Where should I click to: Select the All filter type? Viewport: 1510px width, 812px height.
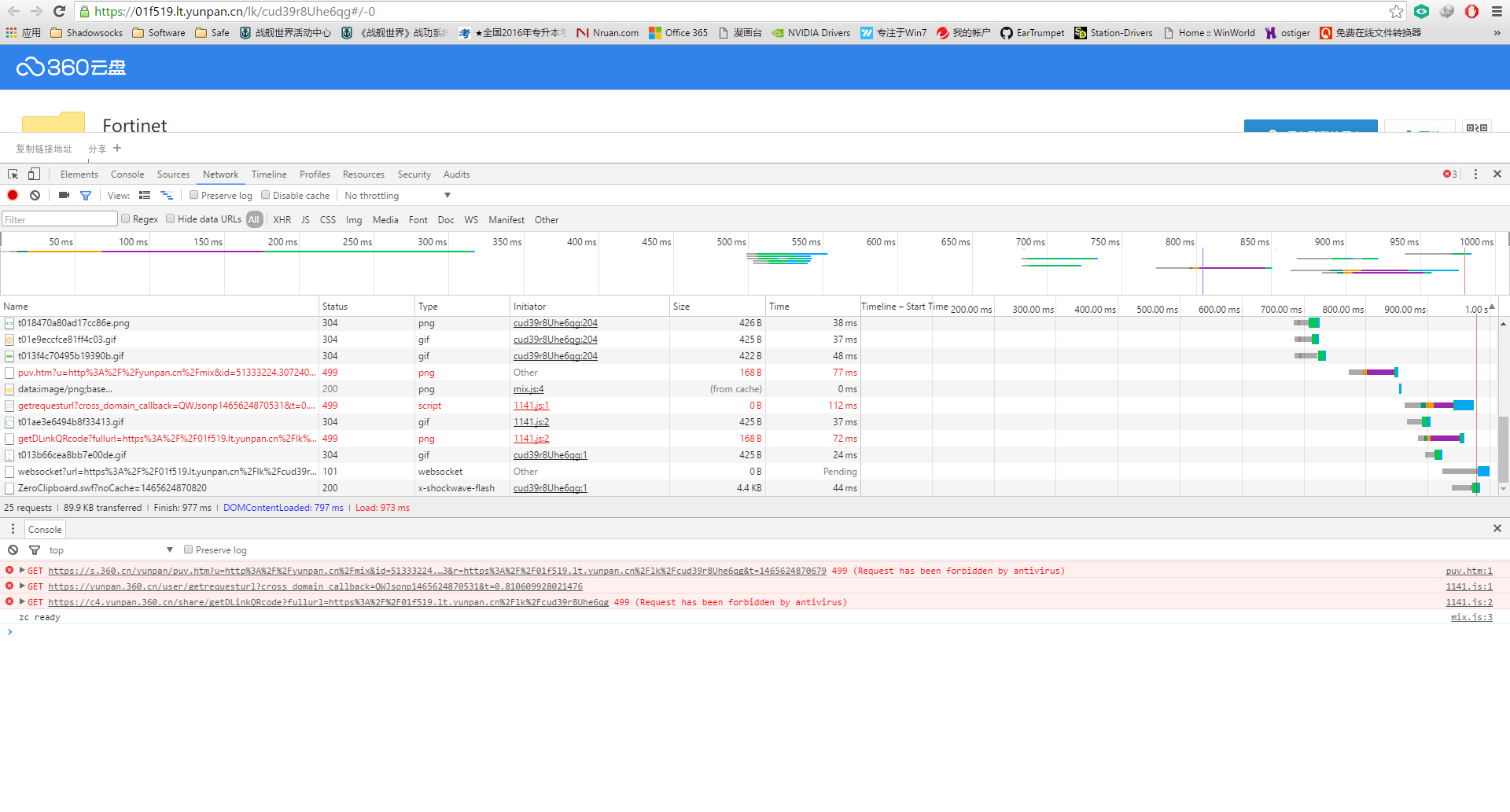pyautogui.click(x=254, y=220)
